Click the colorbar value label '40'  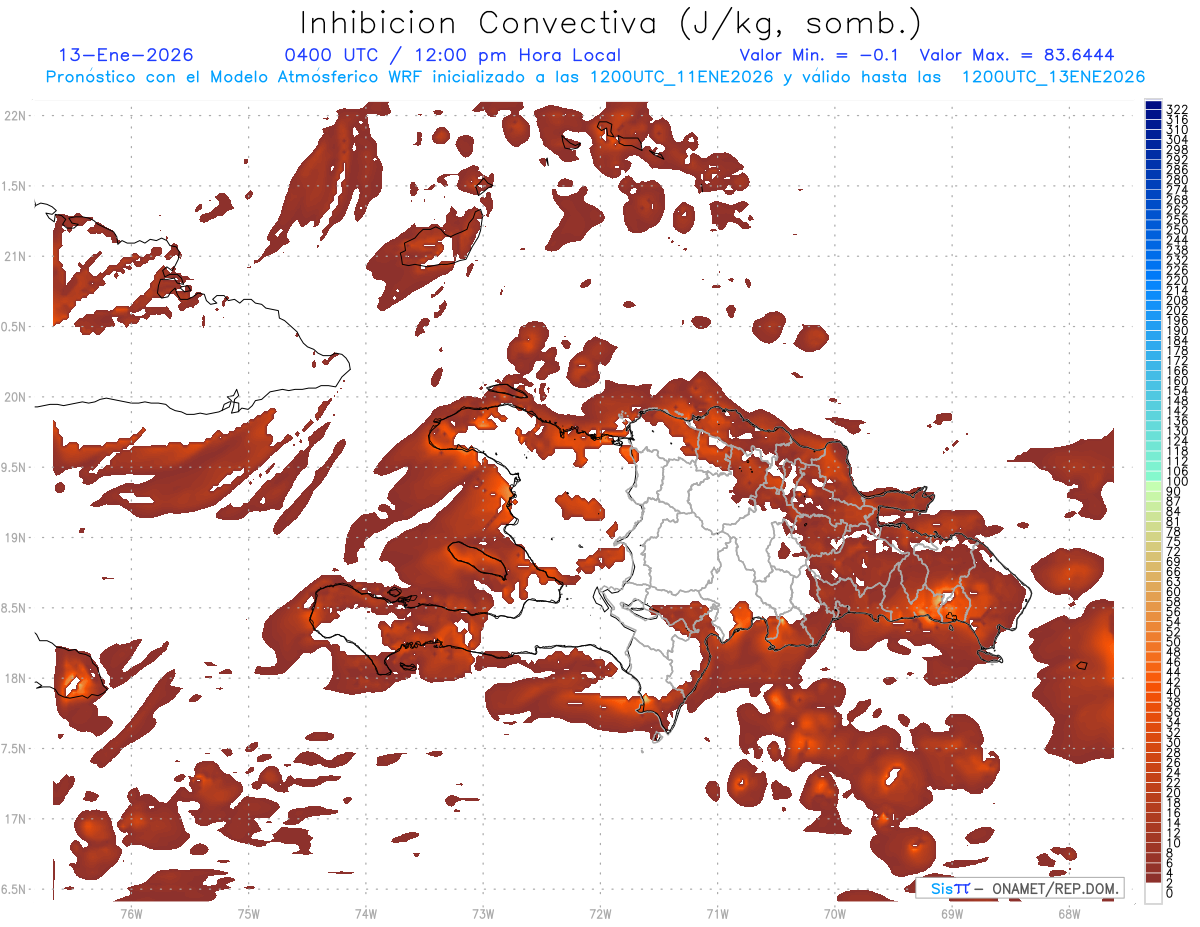pos(1174,692)
